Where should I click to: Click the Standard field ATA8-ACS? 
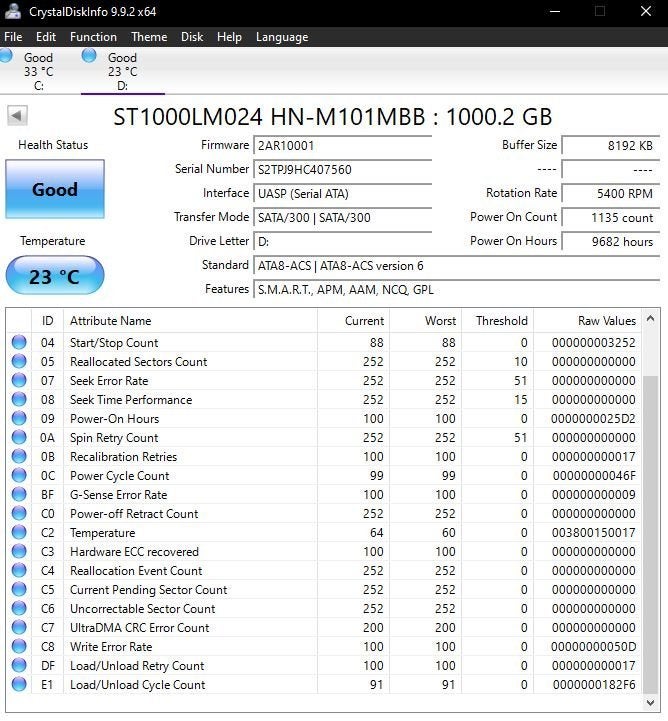[457, 266]
